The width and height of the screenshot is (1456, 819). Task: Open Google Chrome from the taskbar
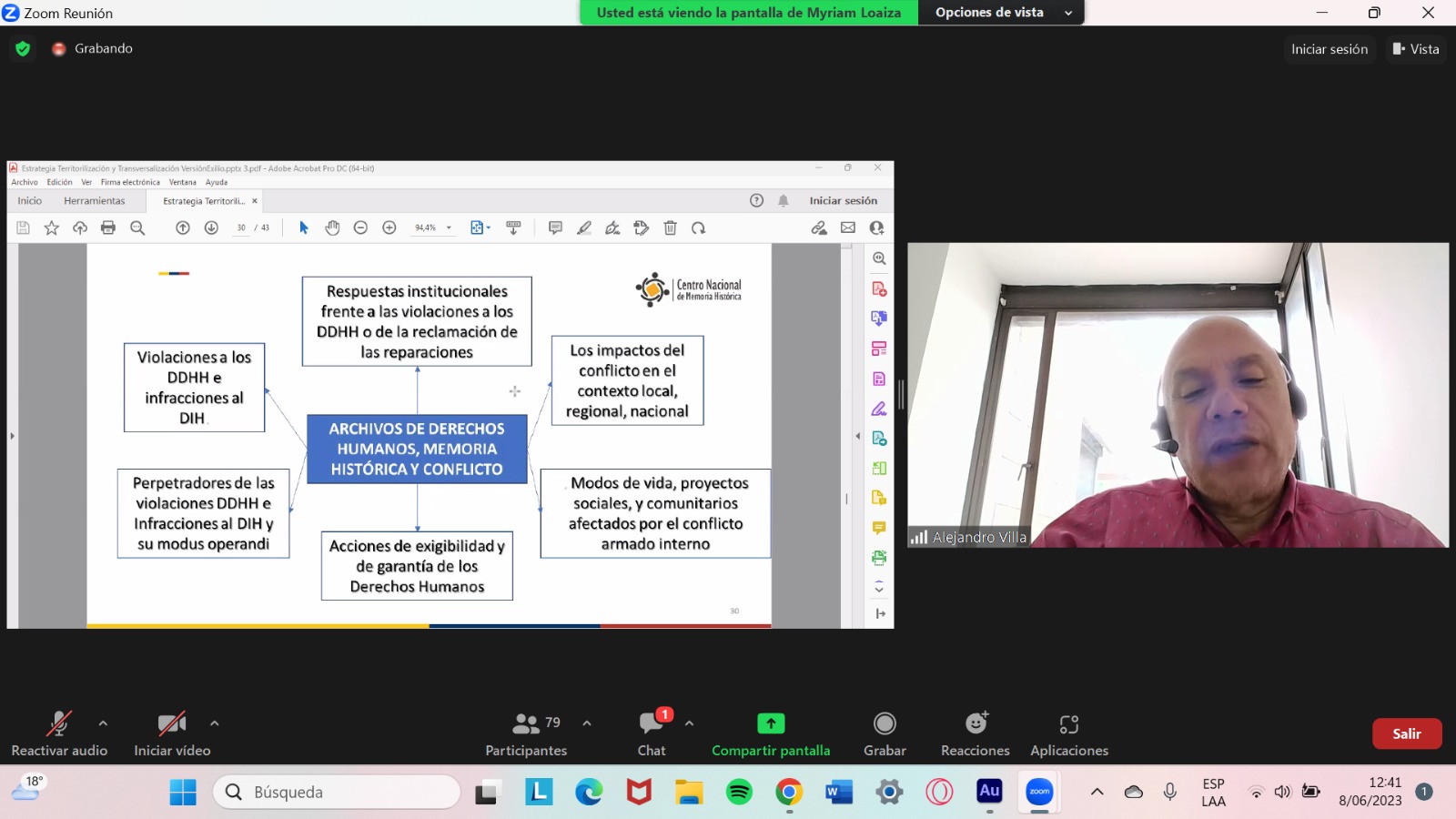tap(789, 793)
